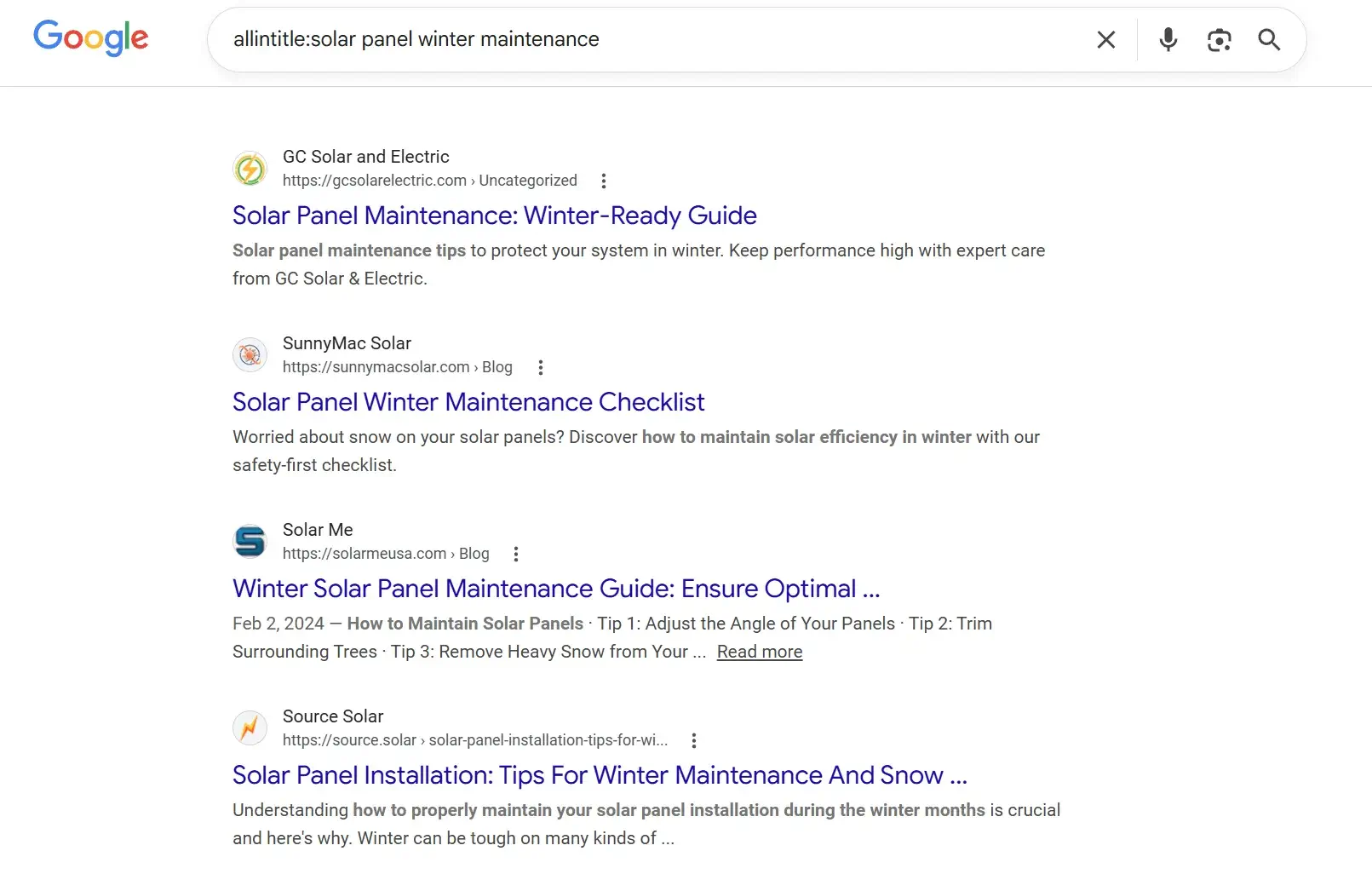Open Solar Panel Winter Maintenance Checklist
The image size is (1372, 874).
468,401
